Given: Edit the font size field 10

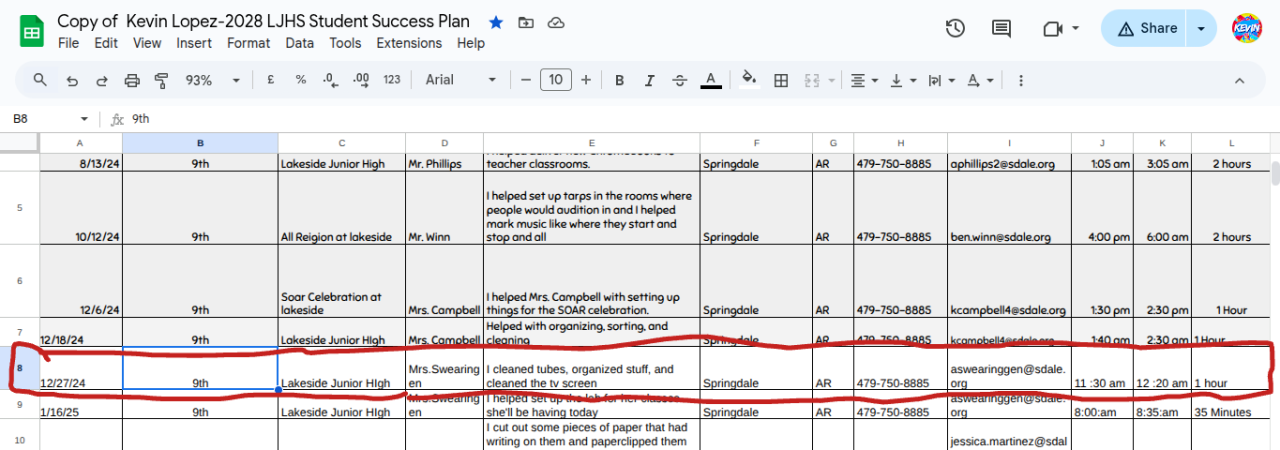Looking at the screenshot, I should (556, 80).
